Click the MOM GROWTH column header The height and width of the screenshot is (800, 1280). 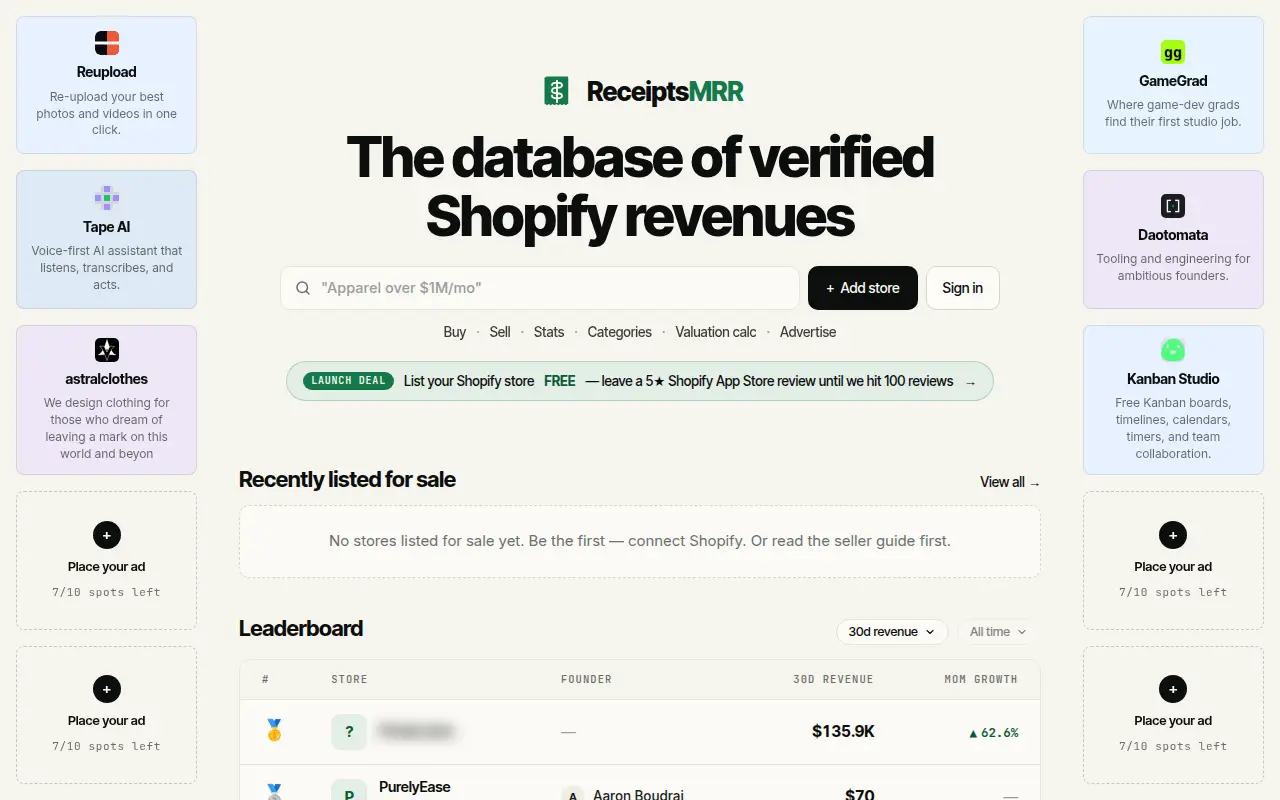pyautogui.click(x=981, y=680)
